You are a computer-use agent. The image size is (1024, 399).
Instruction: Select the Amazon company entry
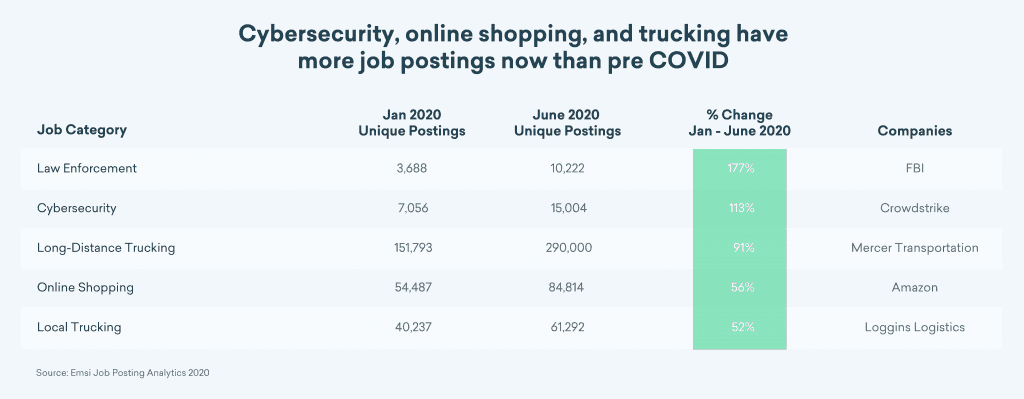[x=914, y=287]
